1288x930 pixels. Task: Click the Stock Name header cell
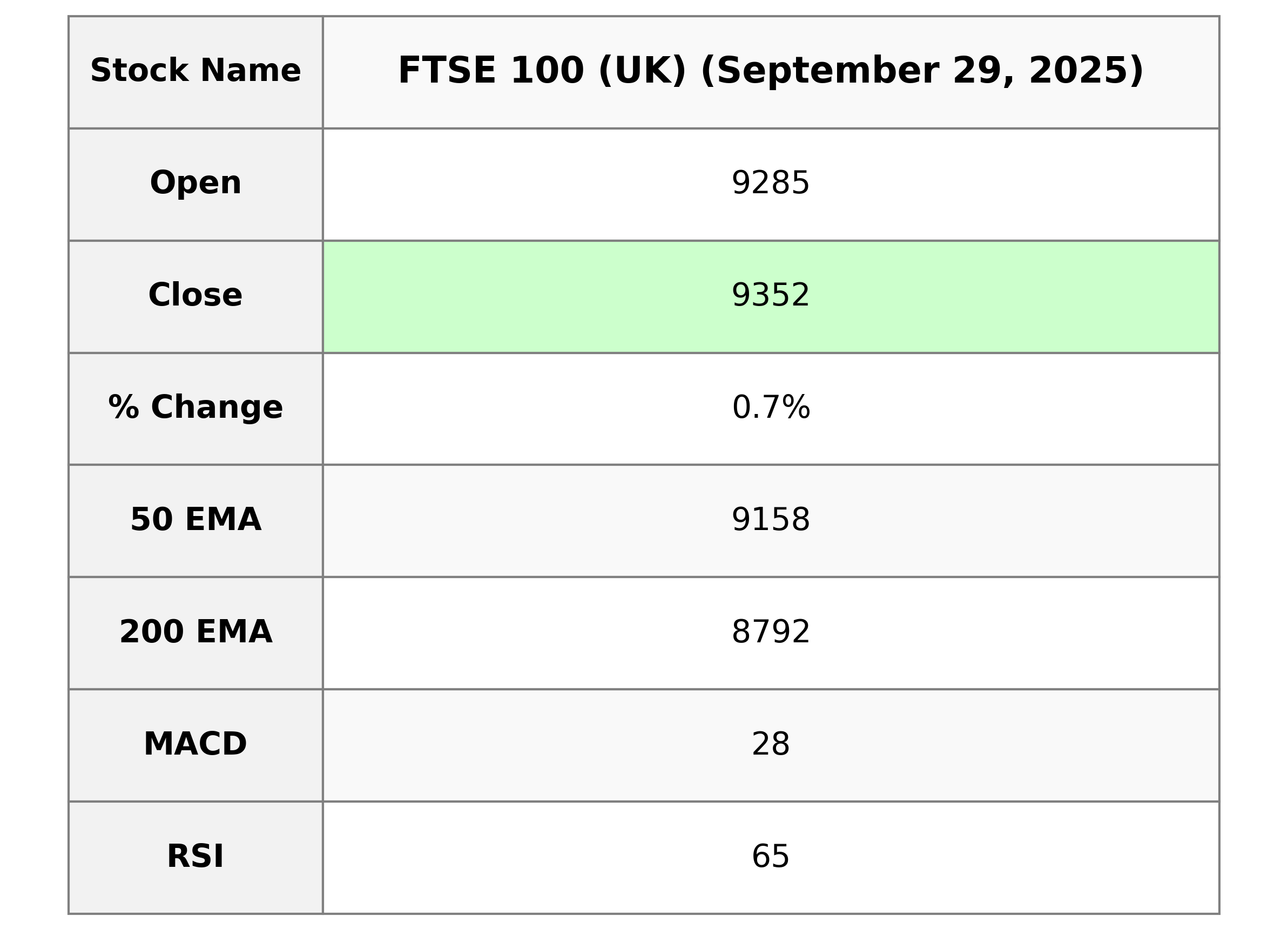tap(195, 71)
